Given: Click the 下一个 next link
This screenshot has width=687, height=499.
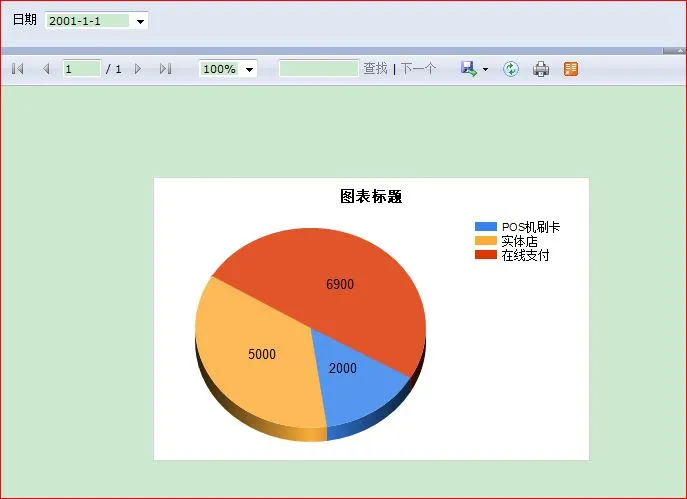Looking at the screenshot, I should tap(418, 68).
